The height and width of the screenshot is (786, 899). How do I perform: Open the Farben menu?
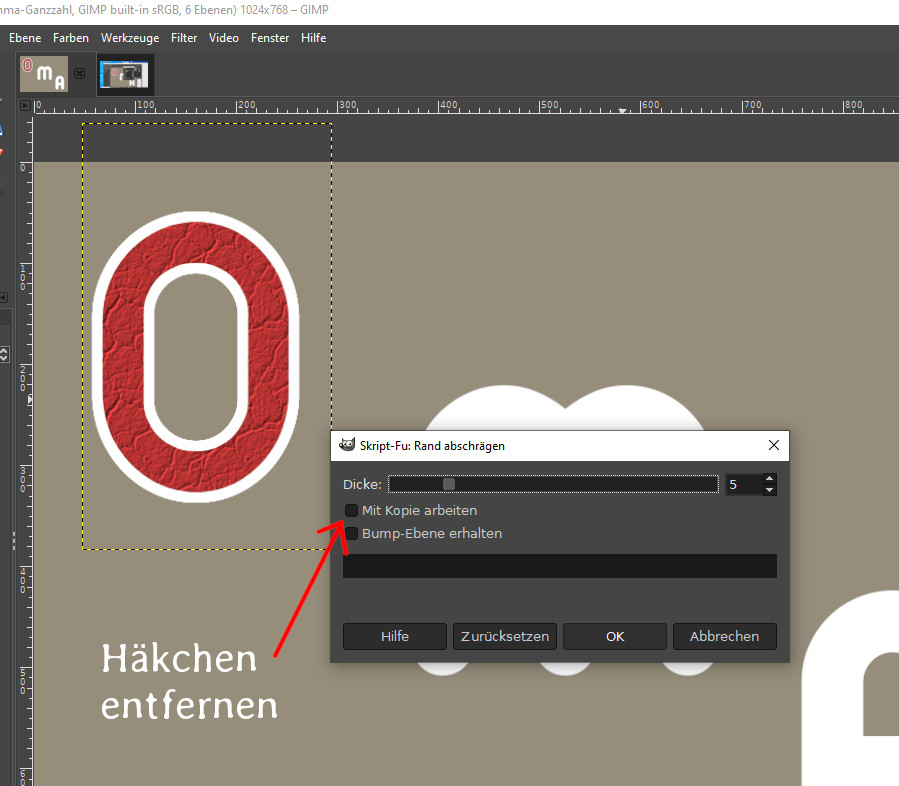point(71,38)
